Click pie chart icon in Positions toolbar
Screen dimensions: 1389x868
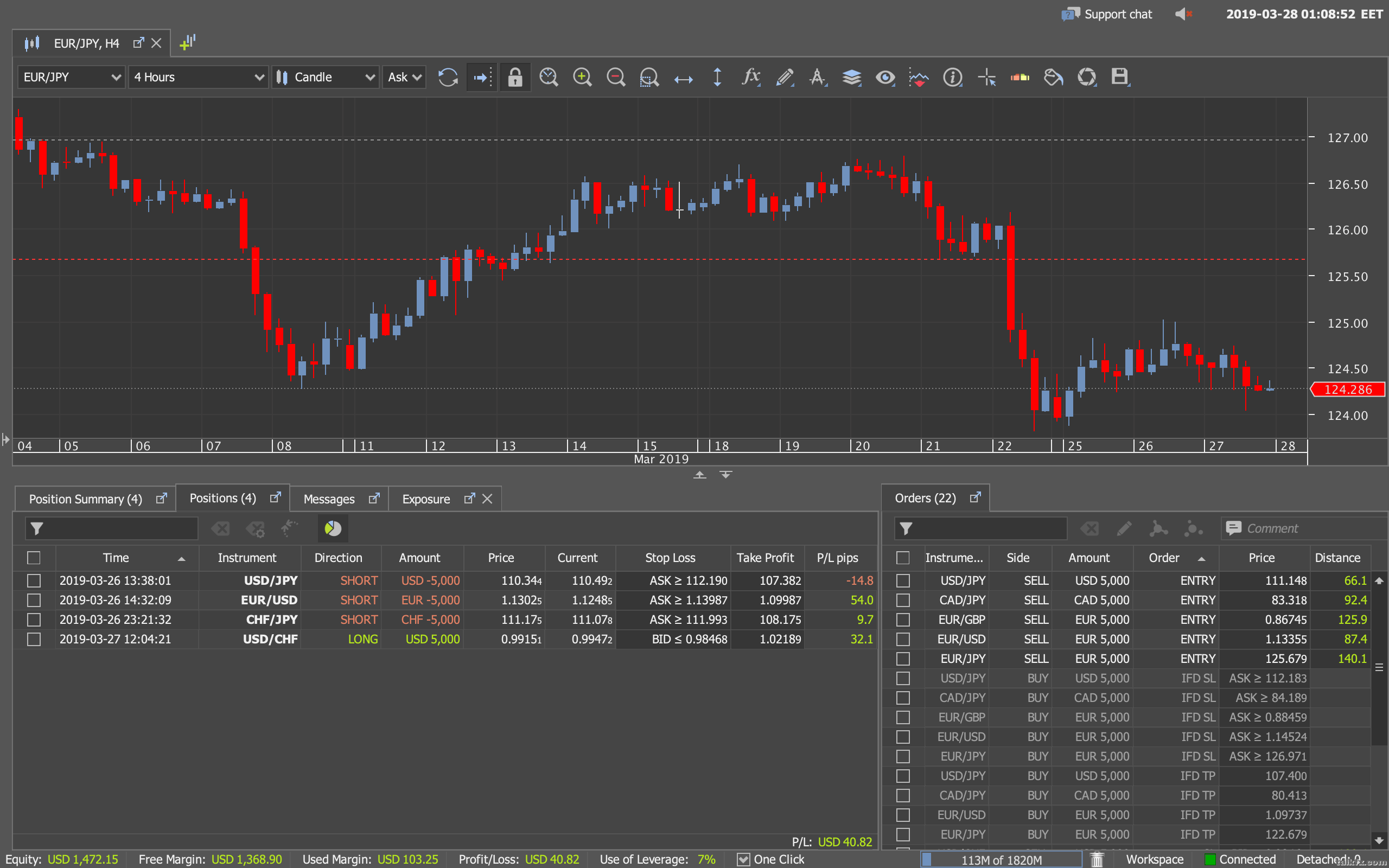[333, 528]
